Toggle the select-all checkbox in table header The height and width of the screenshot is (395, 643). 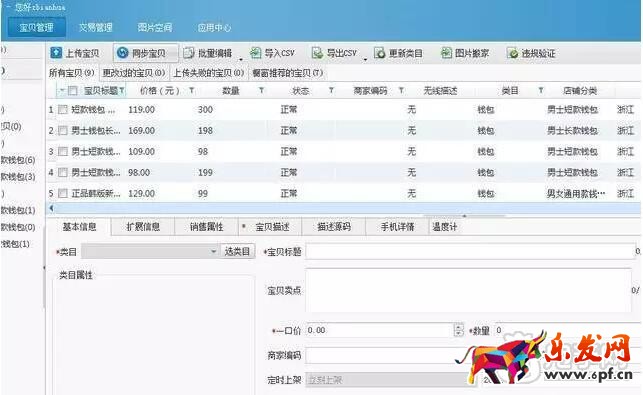click(x=73, y=91)
